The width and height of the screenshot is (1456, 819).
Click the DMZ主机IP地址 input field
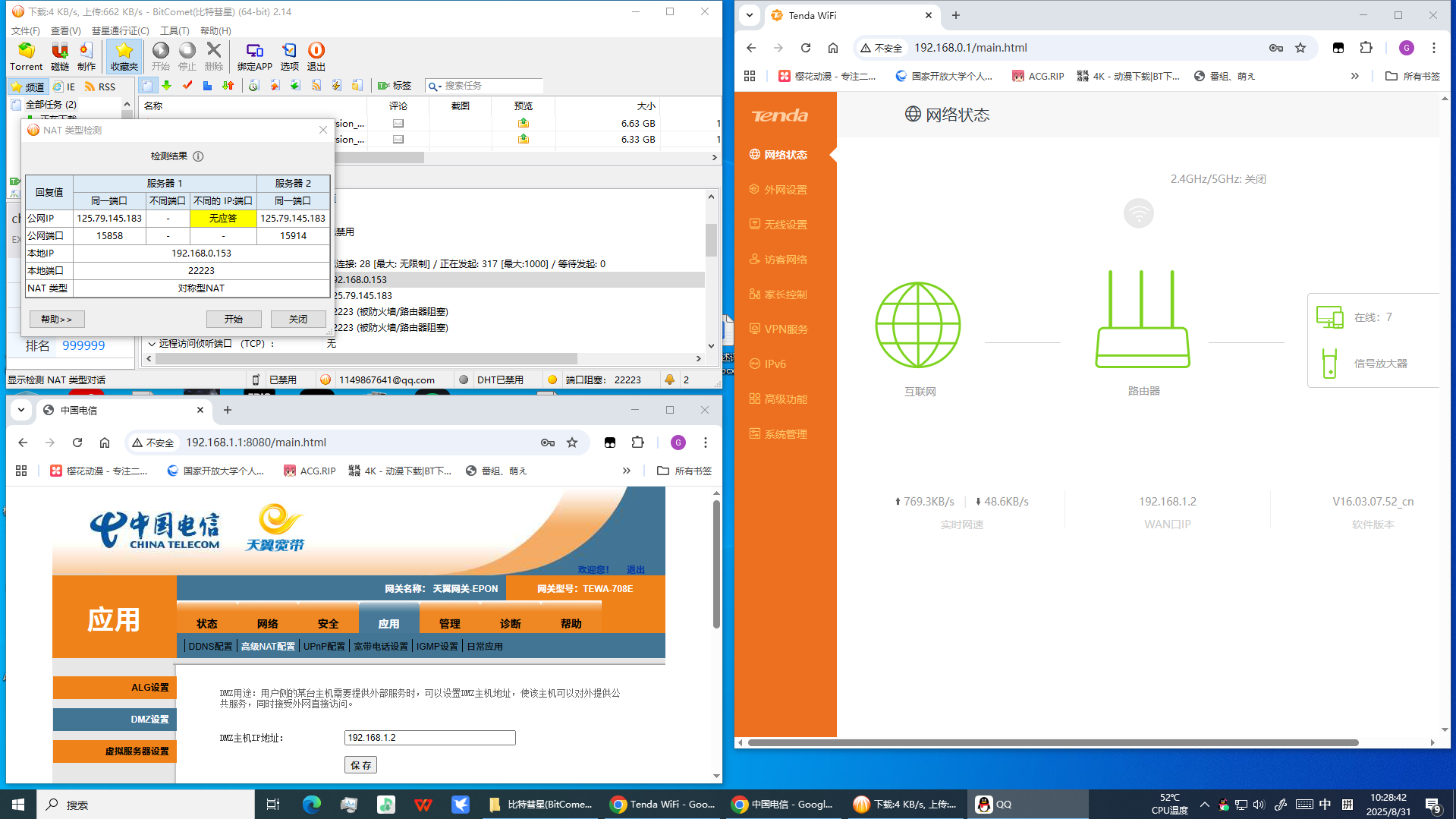[x=429, y=738]
